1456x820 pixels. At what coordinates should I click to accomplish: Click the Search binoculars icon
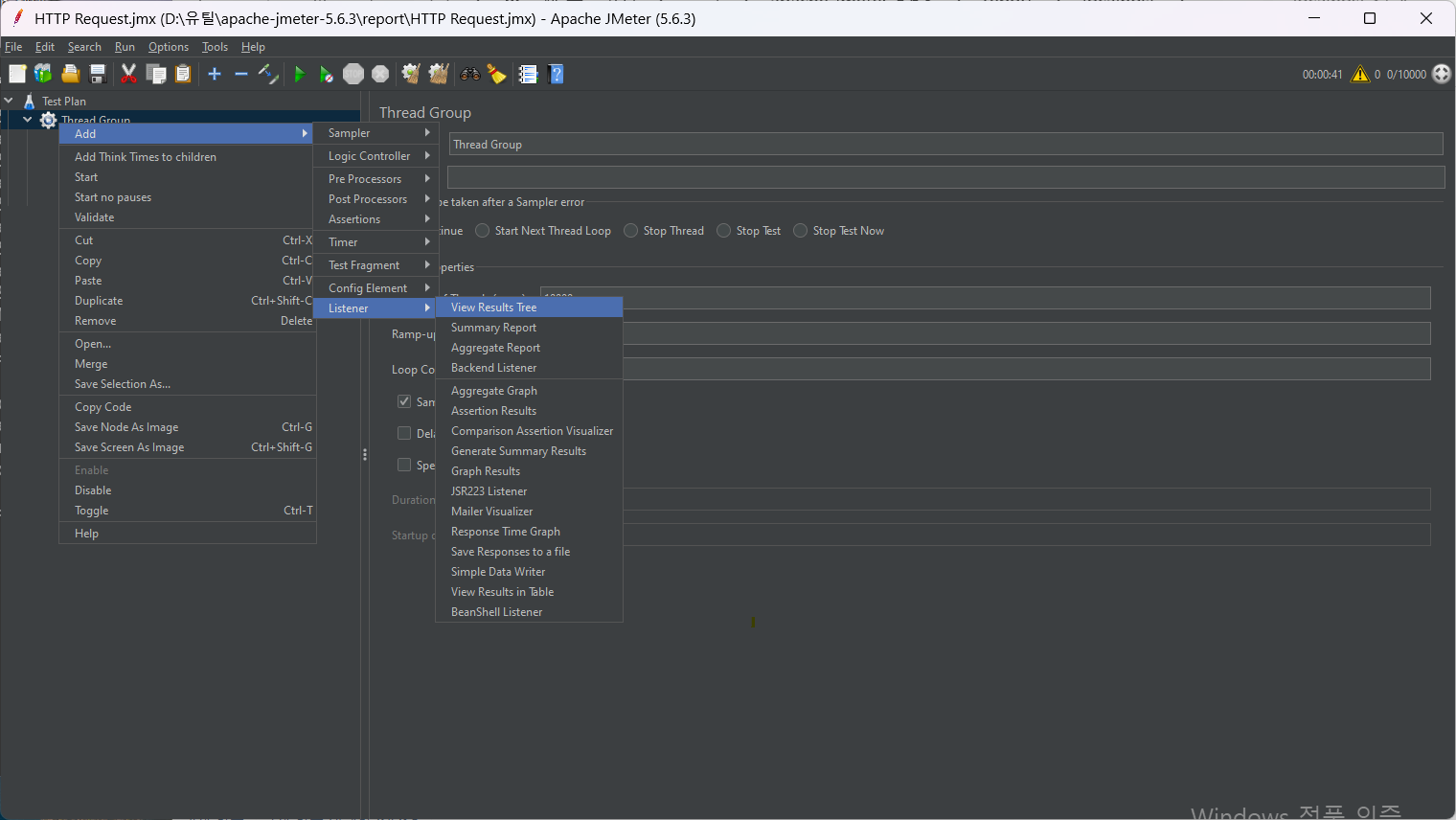tap(470, 74)
